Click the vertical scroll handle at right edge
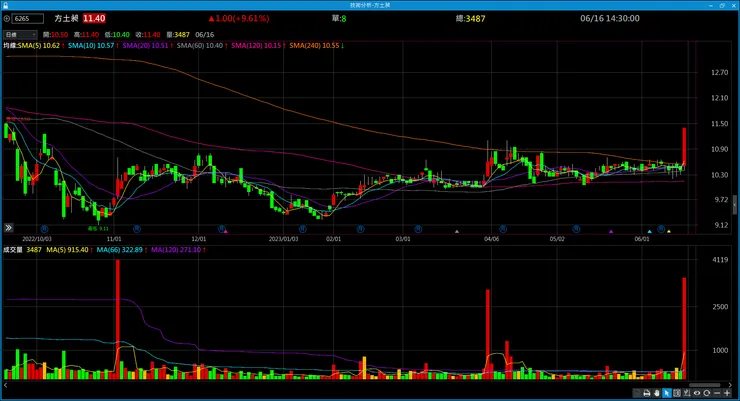 click(x=735, y=205)
